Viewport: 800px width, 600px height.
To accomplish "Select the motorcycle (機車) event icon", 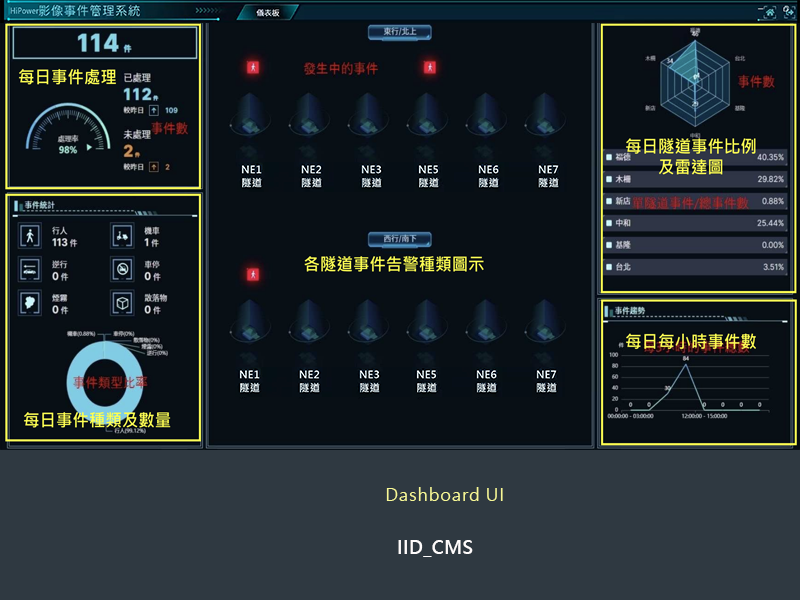I will click(122, 235).
